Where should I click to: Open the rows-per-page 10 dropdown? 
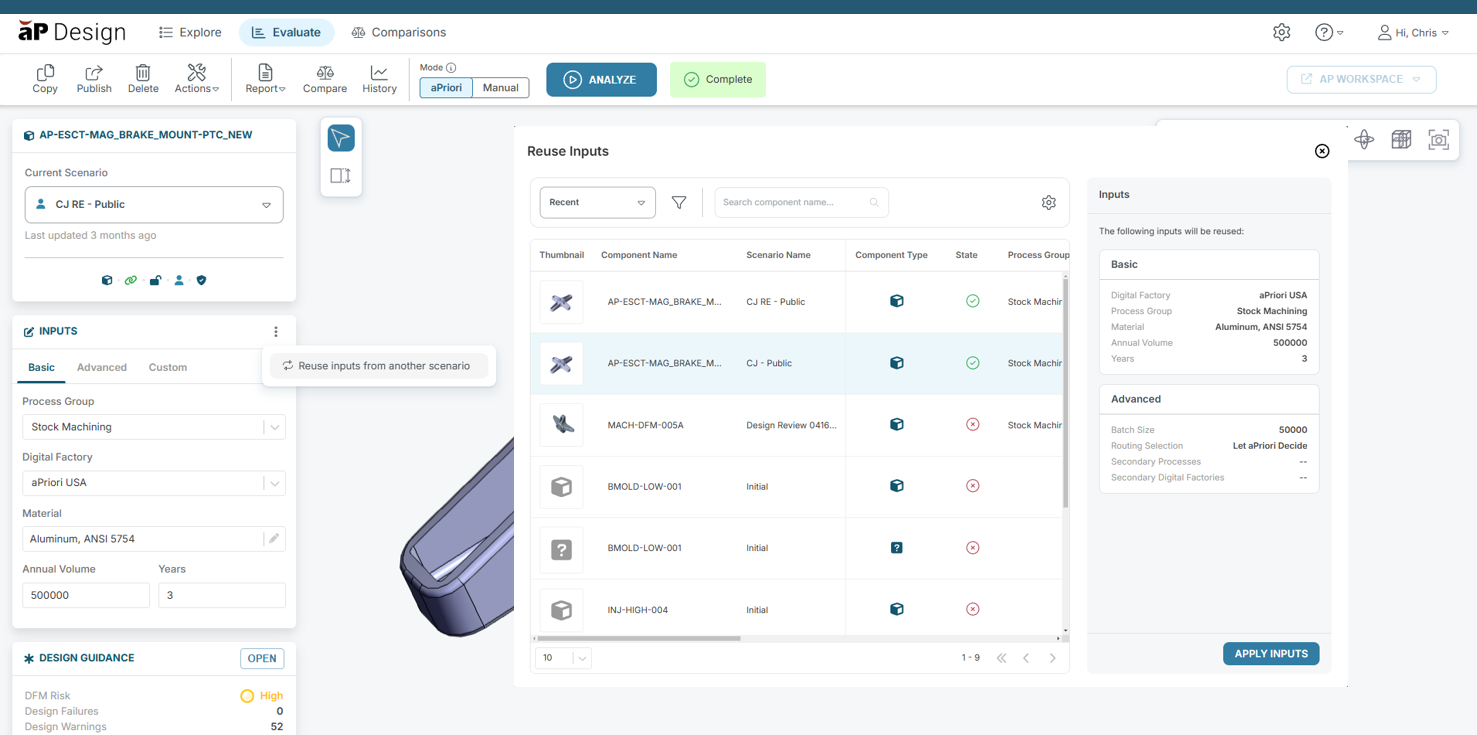coord(563,658)
